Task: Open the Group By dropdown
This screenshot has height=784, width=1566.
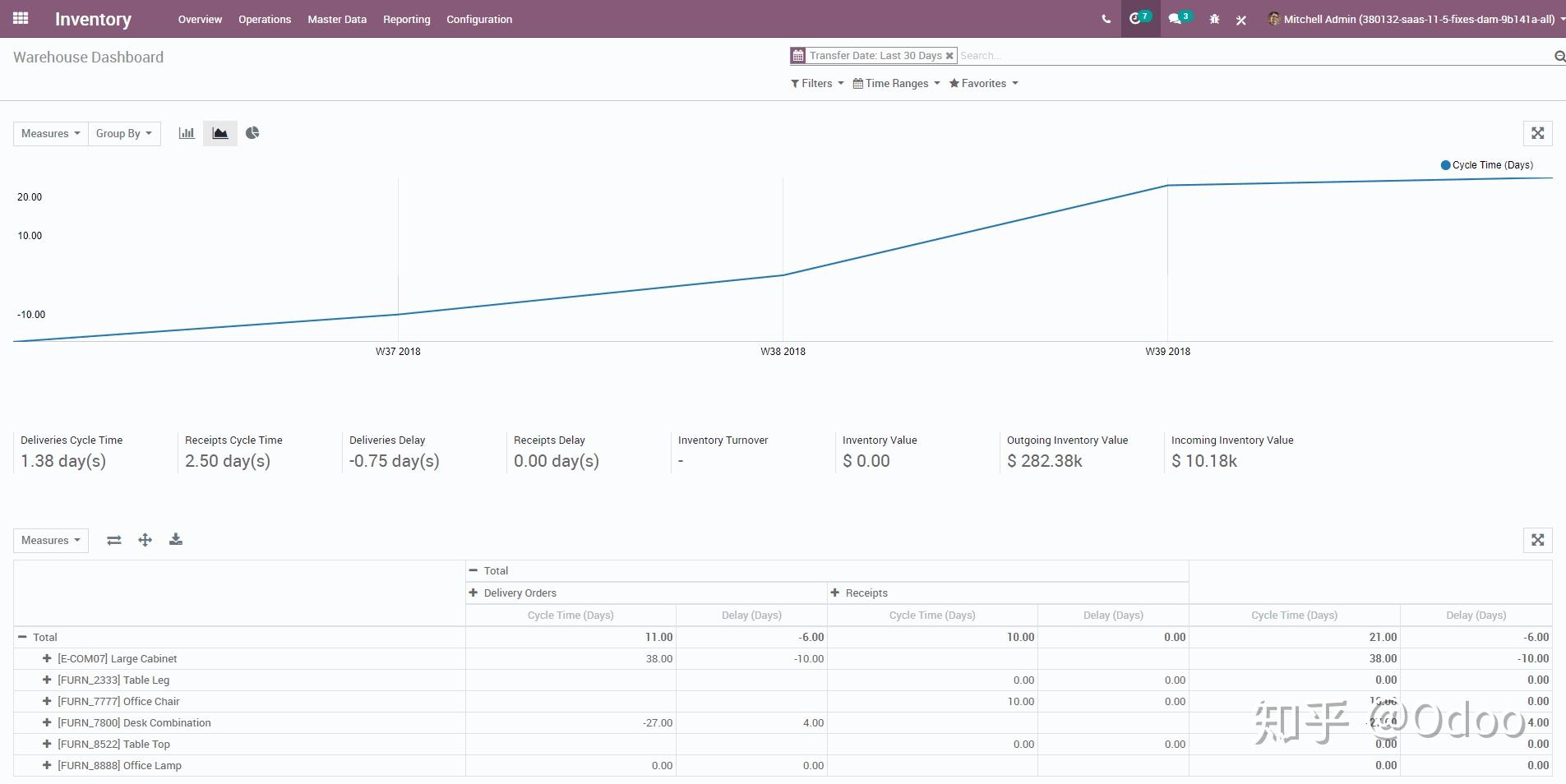Action: point(123,132)
